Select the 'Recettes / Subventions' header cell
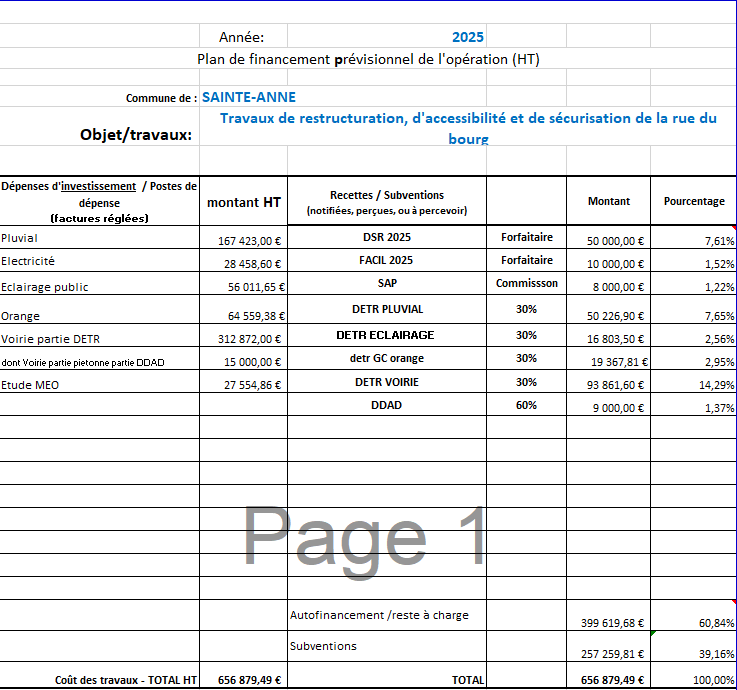 click(387, 202)
